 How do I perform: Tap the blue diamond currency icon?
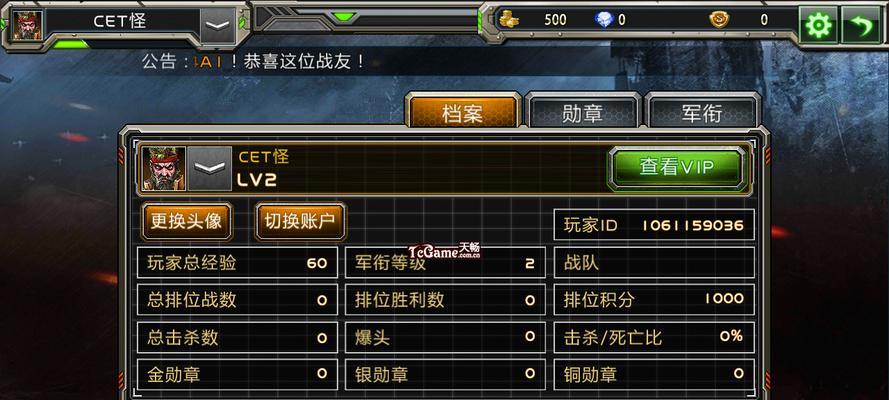tap(604, 19)
